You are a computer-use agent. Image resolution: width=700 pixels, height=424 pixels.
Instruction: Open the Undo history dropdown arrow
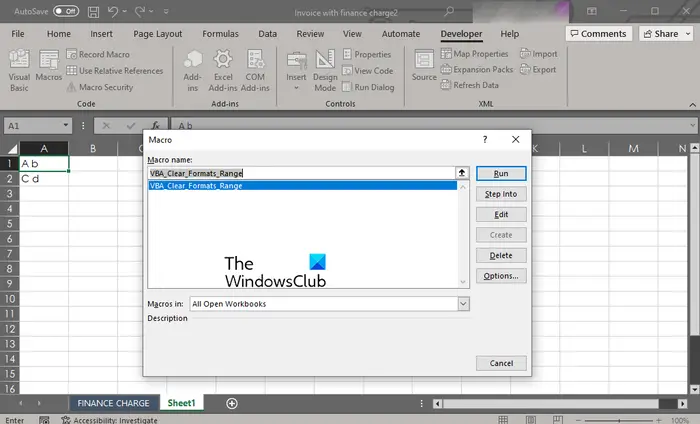click(x=125, y=12)
